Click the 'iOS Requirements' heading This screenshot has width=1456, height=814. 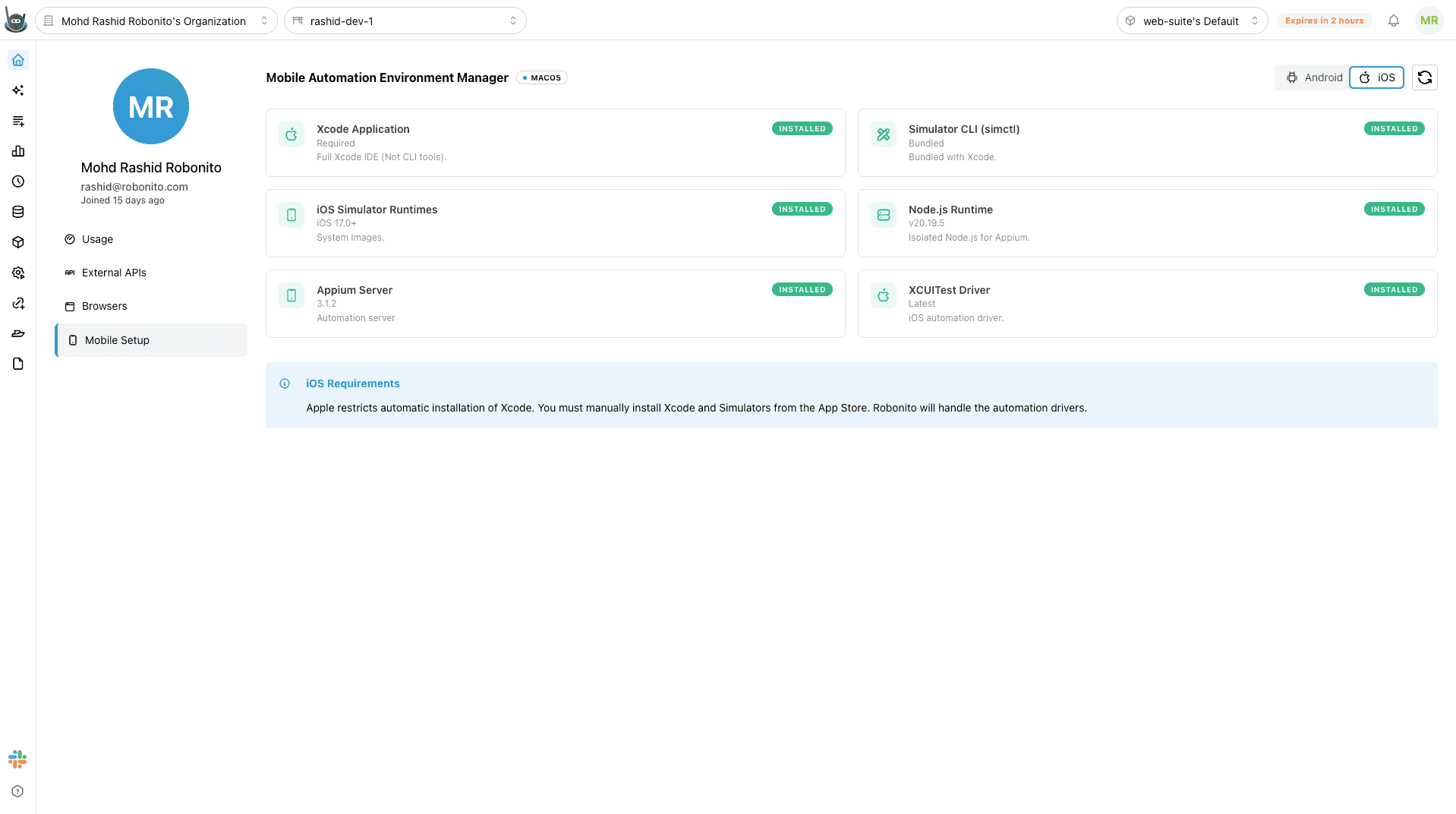(x=353, y=383)
